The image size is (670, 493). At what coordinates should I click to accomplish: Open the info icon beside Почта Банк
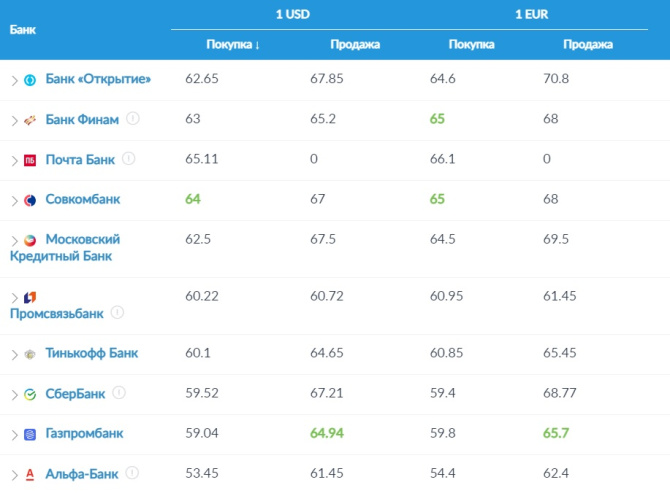129,159
